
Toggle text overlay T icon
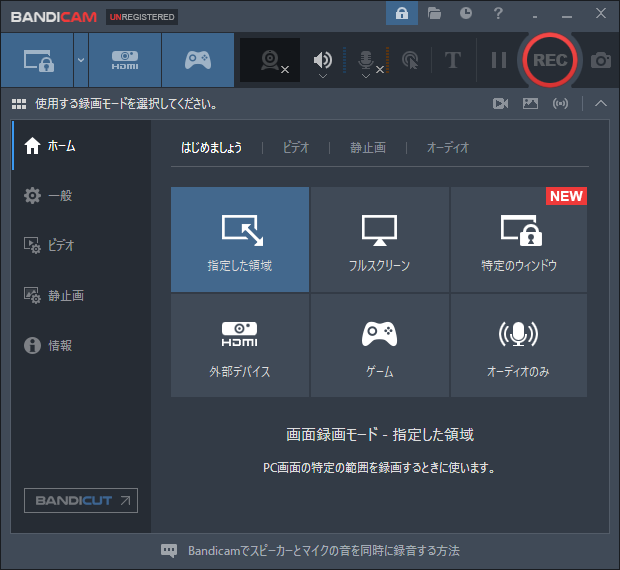click(453, 60)
